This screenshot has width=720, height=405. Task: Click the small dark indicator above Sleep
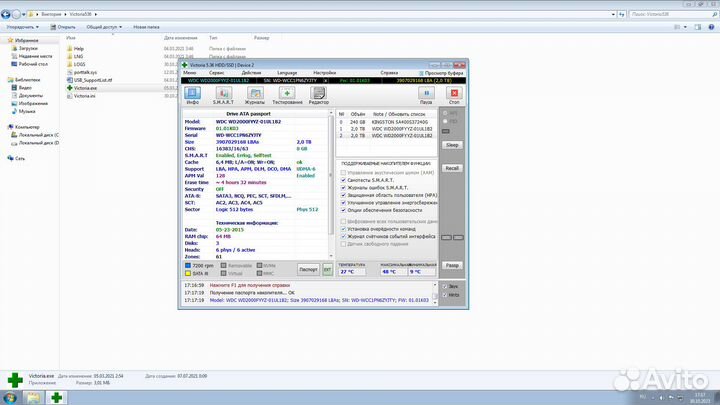tap(445, 131)
